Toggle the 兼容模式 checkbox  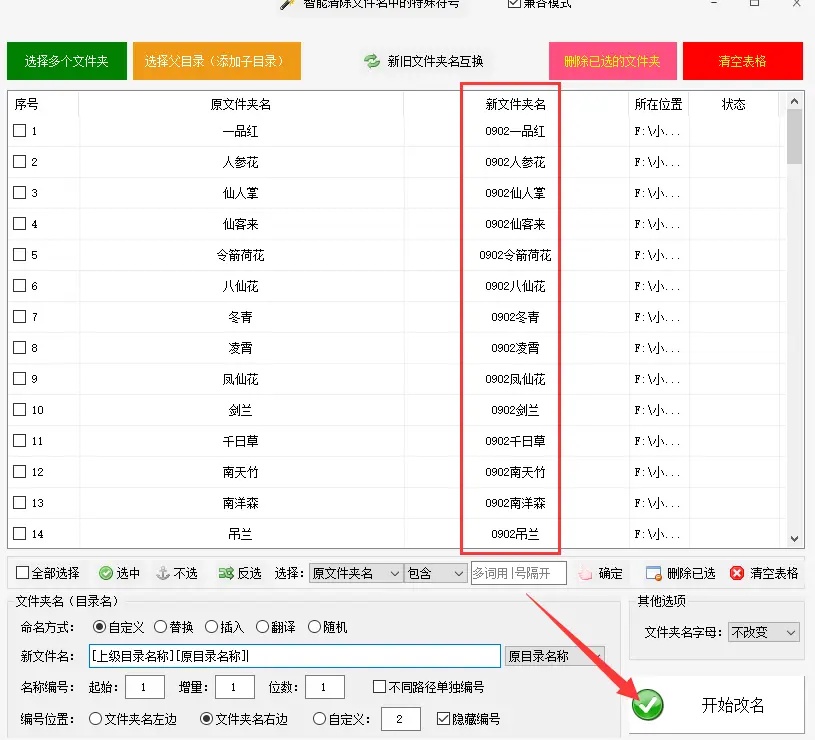514,3
